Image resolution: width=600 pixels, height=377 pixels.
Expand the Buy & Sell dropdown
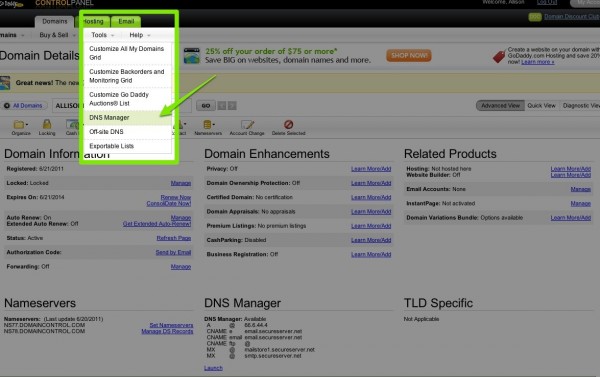pos(57,35)
